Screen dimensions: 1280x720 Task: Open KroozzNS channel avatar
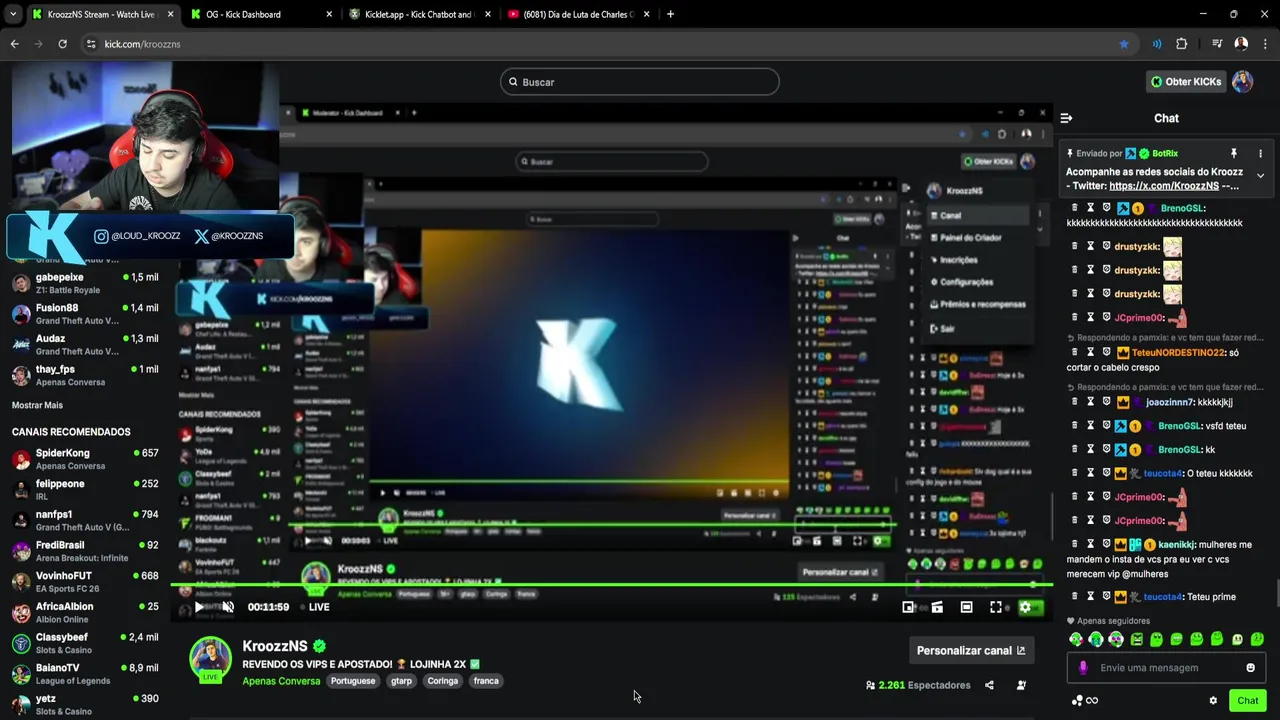pos(210,658)
